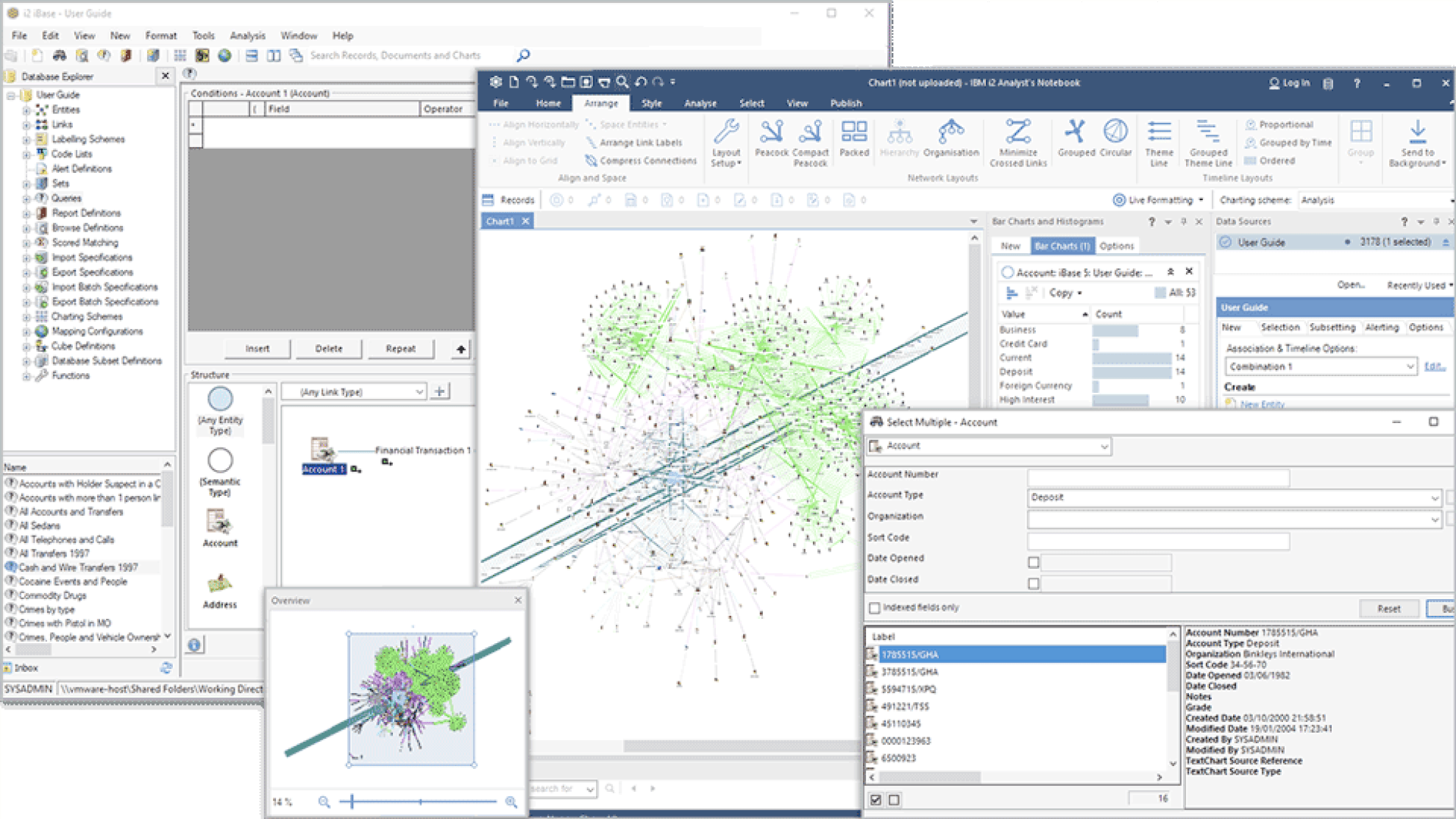This screenshot has height=819, width=1456.
Task: Open the Any Link Type dropdown
Action: pos(419,392)
